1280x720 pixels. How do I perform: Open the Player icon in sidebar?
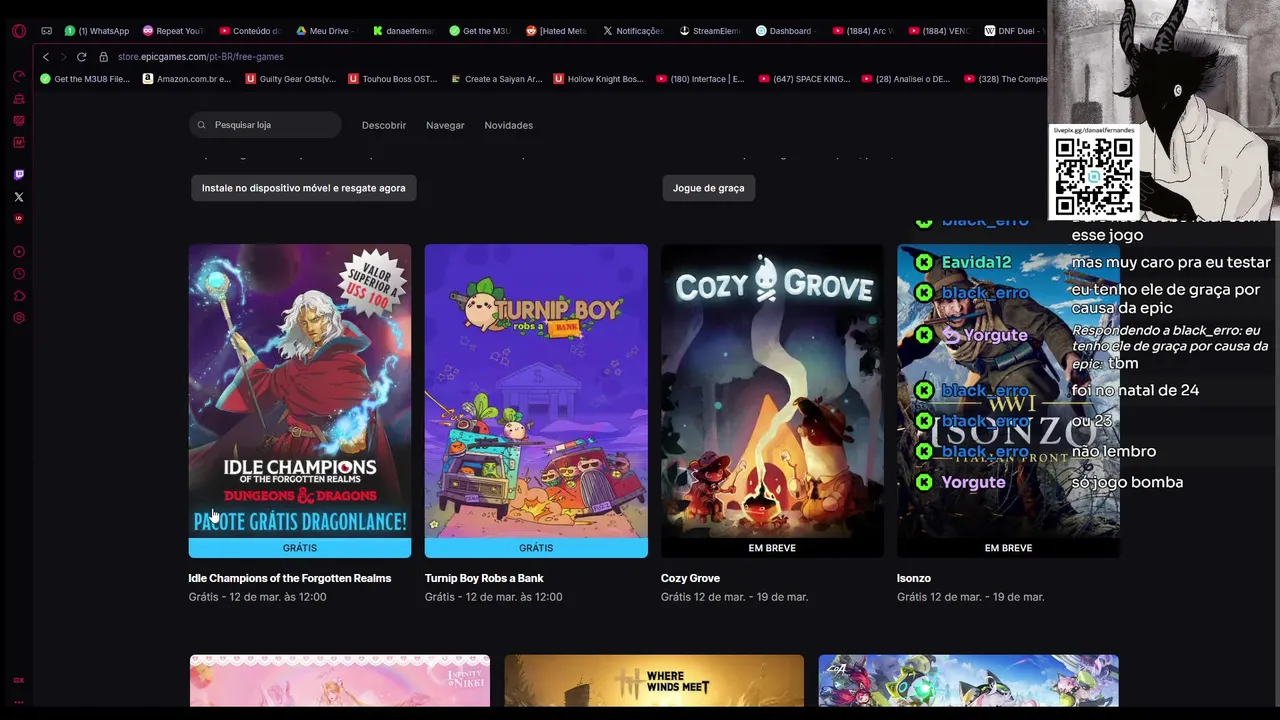coord(19,252)
